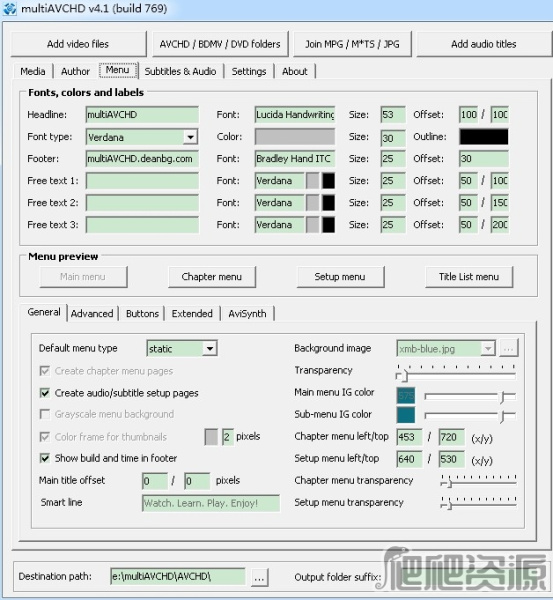Pick the gray font Color swatch
The image size is (553, 600).
point(295,137)
